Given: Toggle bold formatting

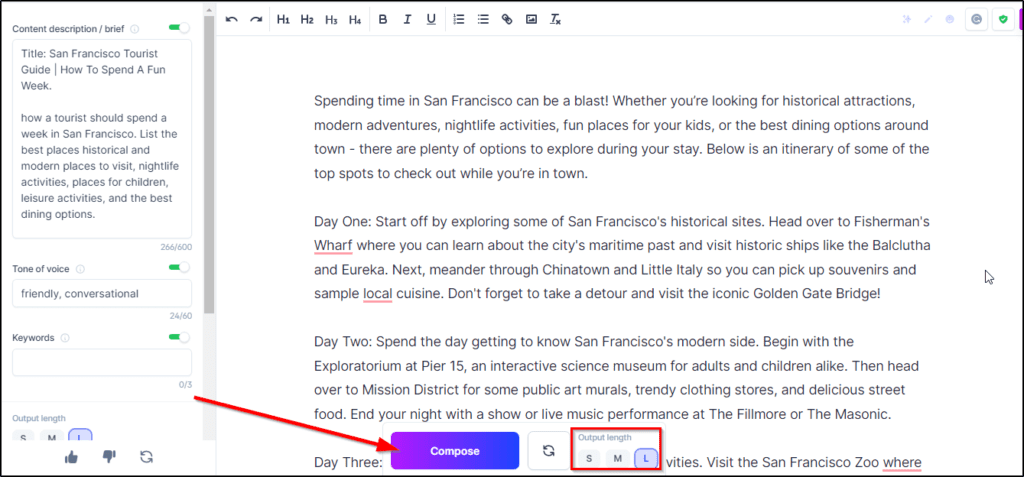Looking at the screenshot, I should click(x=383, y=19).
